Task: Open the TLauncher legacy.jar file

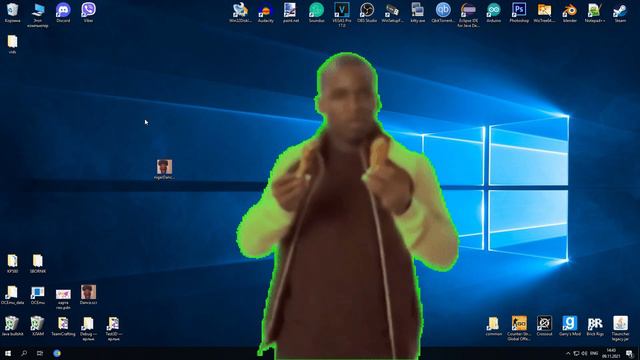Action: click(x=620, y=329)
